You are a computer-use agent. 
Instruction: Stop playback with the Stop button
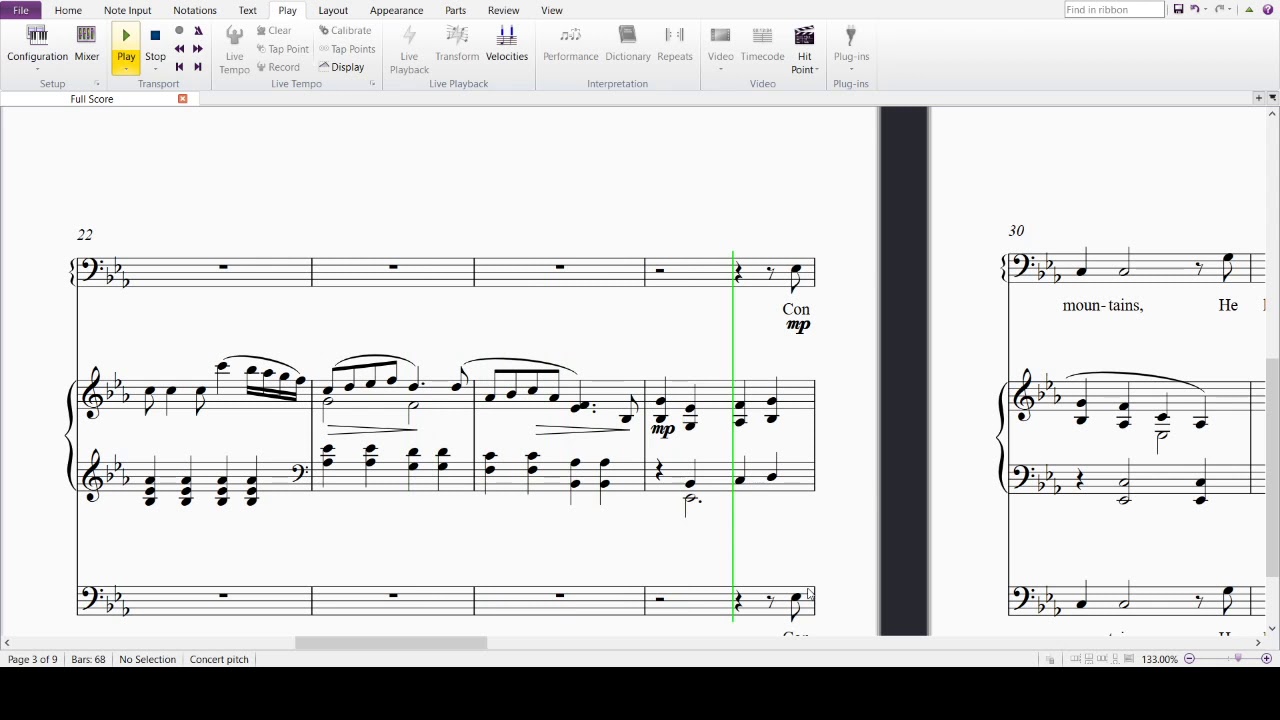point(155,37)
